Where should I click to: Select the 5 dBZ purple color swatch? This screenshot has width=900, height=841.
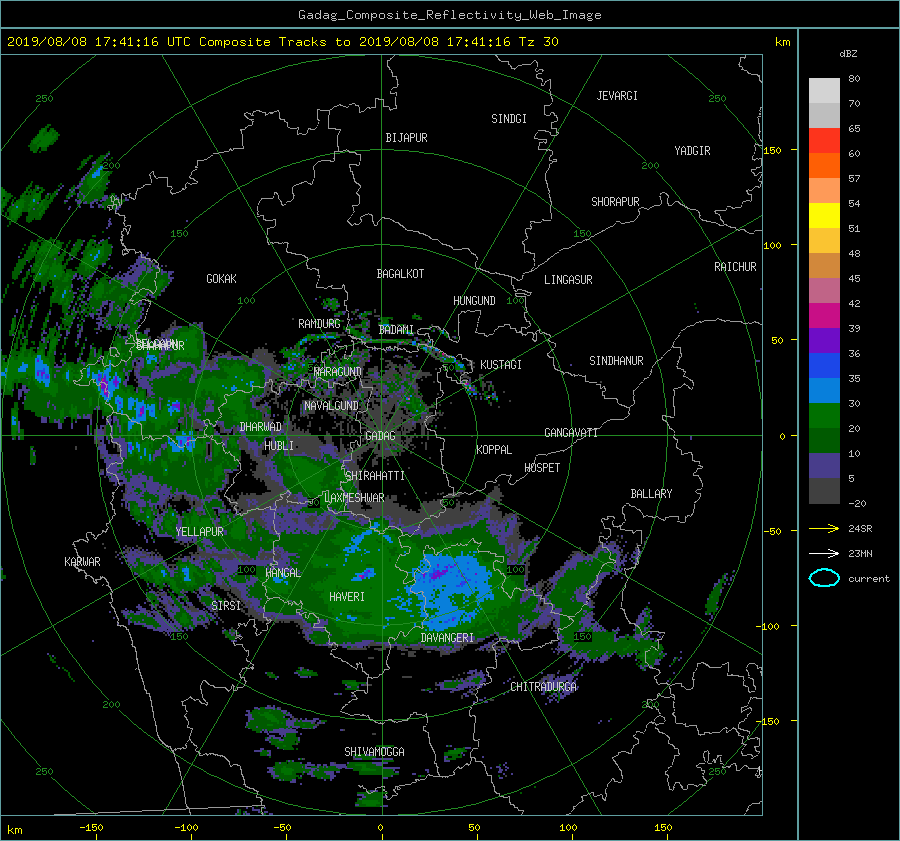pyautogui.click(x=824, y=465)
